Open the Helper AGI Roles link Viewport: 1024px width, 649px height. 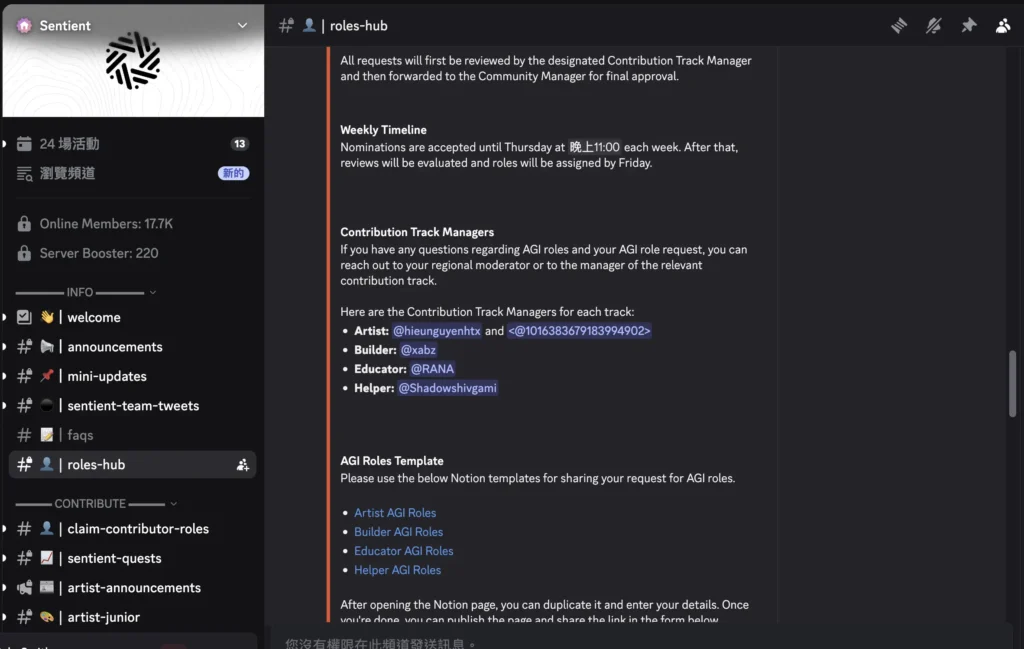click(397, 570)
